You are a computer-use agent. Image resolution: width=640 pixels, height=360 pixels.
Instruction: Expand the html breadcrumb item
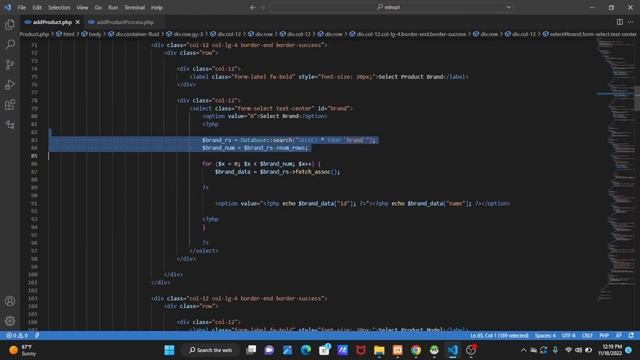(x=69, y=34)
